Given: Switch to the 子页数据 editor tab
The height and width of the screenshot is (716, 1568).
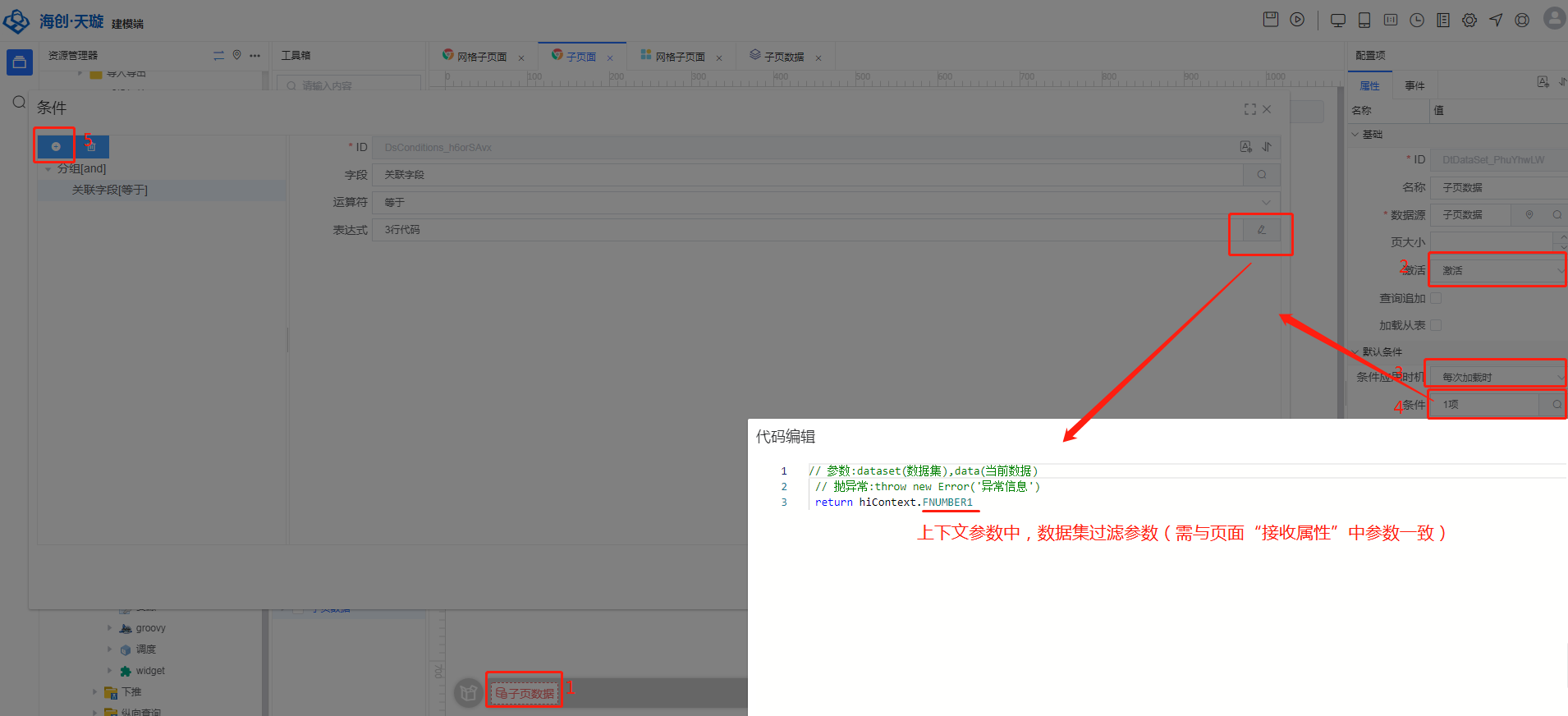Looking at the screenshot, I should click(783, 57).
